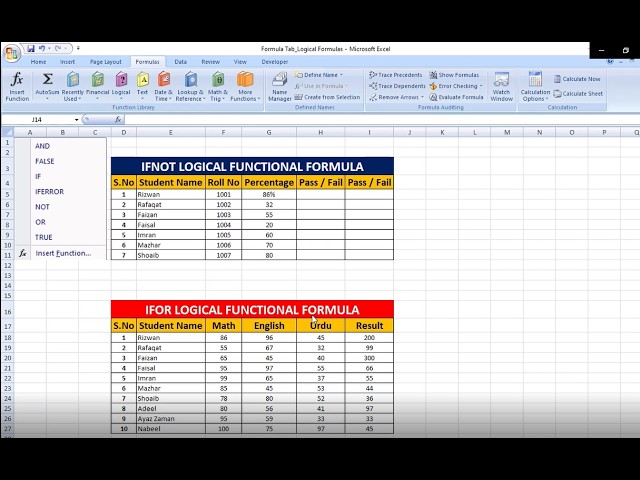Open the More Functions library
The image size is (640, 480).
[x=245, y=86]
